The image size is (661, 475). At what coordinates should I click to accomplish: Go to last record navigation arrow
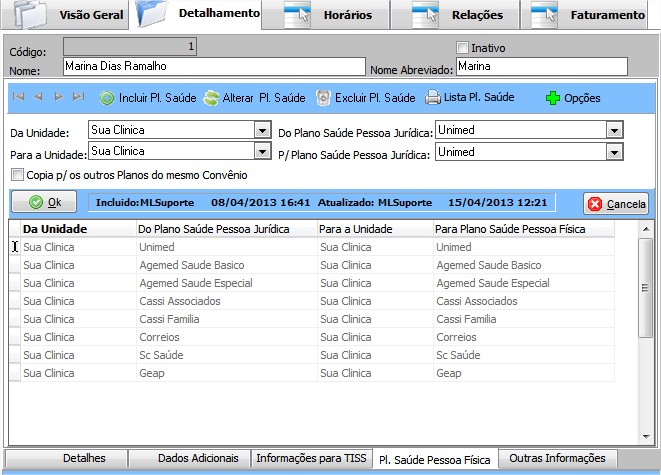click(x=78, y=97)
